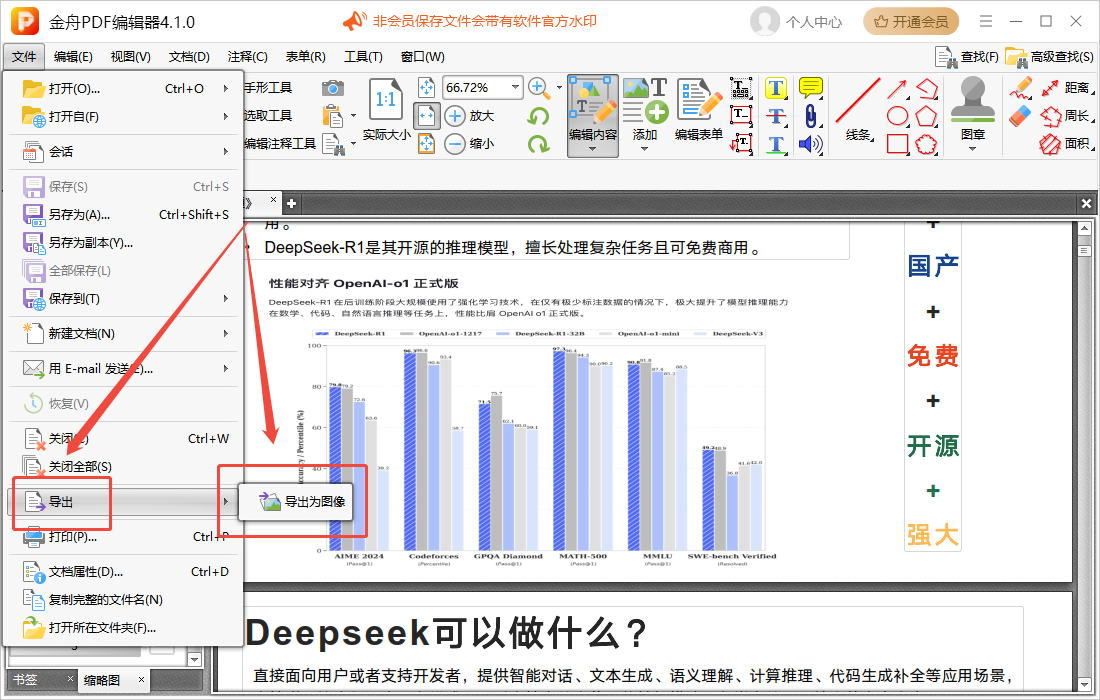Image resolution: width=1100 pixels, height=700 pixels.
Task: Select the 线条 line drawing tool
Action: point(858,109)
